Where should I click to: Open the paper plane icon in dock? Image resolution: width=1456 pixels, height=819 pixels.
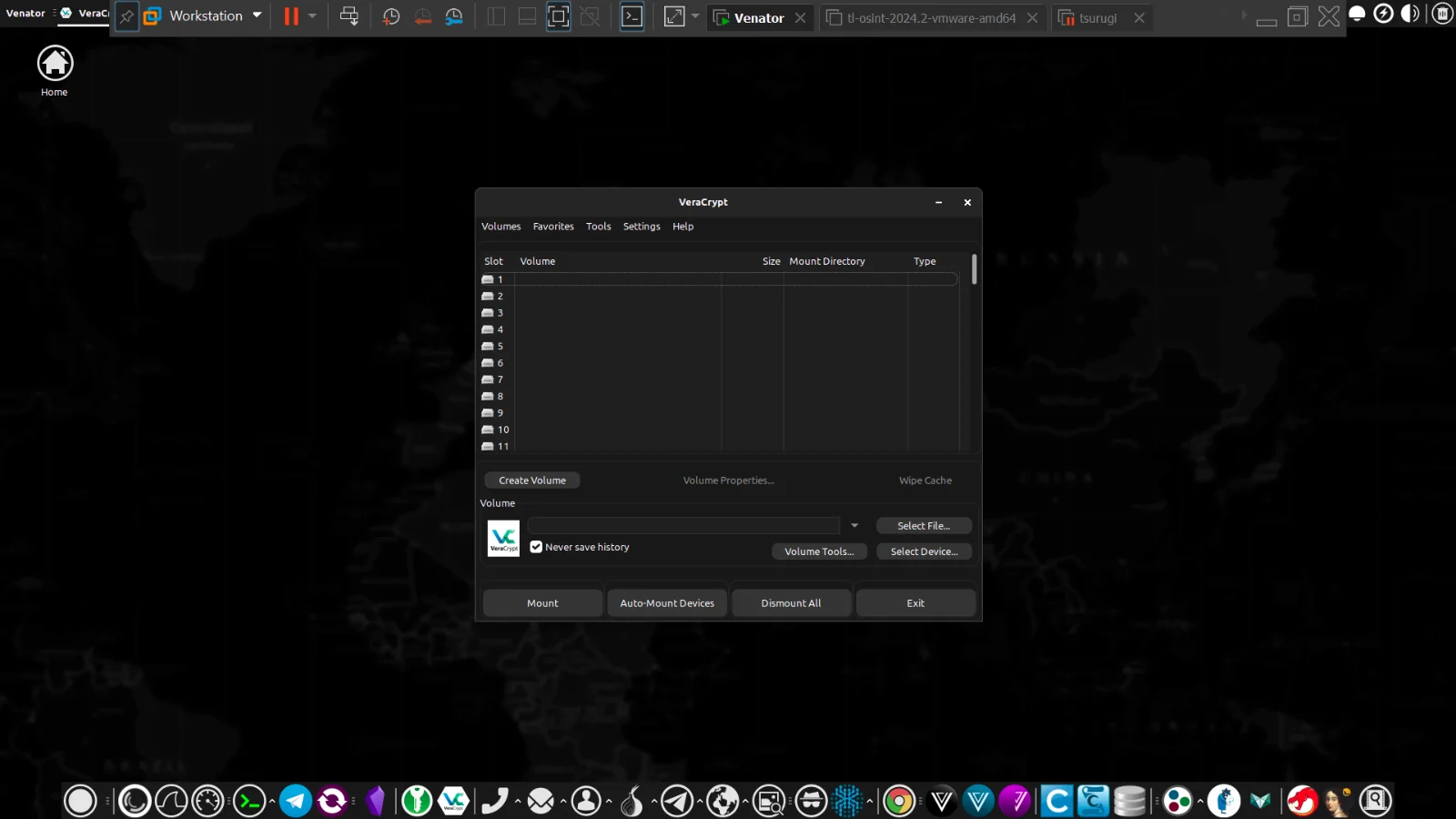677,801
